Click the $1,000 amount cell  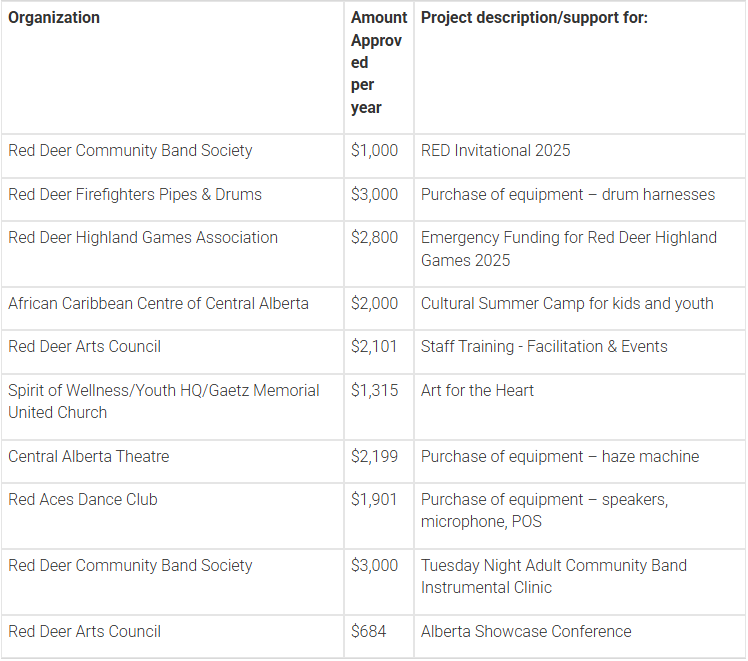pos(374,151)
